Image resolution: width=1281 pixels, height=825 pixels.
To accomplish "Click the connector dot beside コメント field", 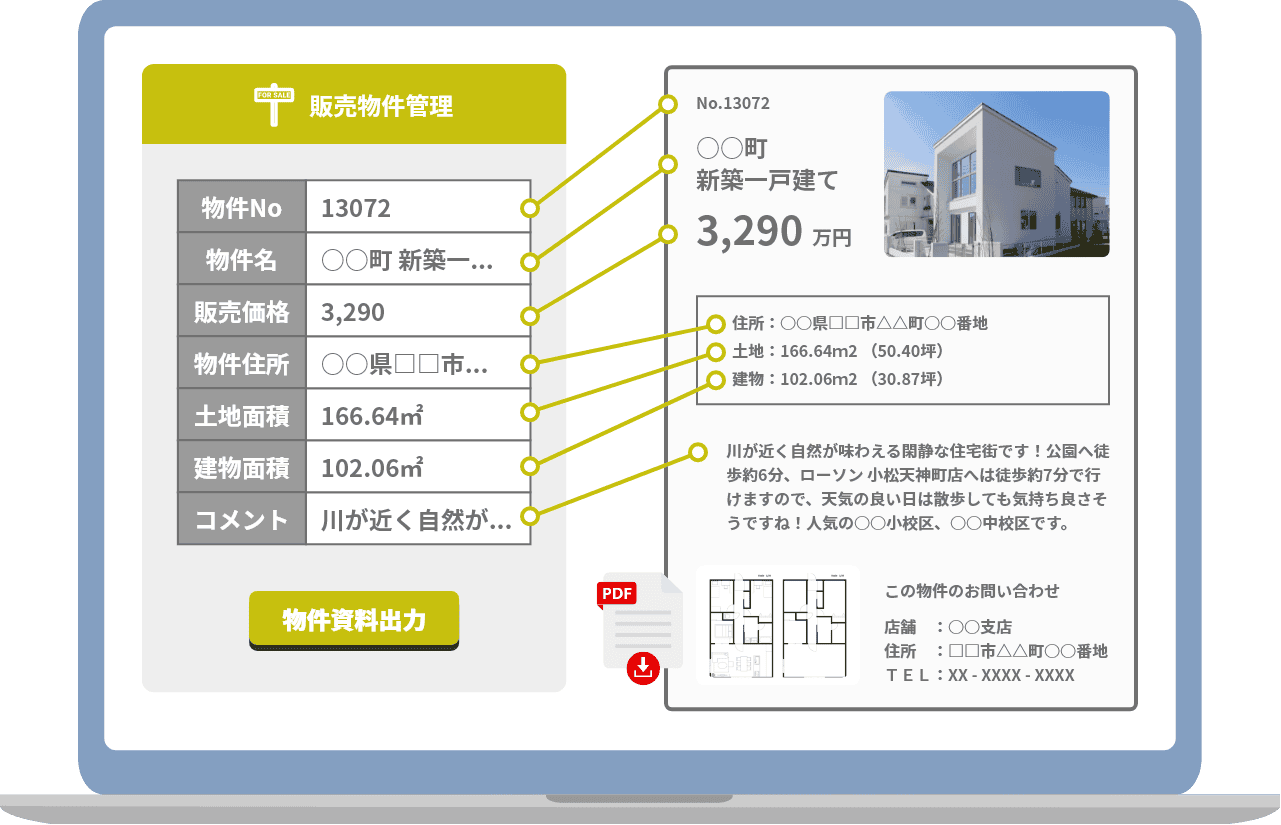I will click(x=530, y=517).
